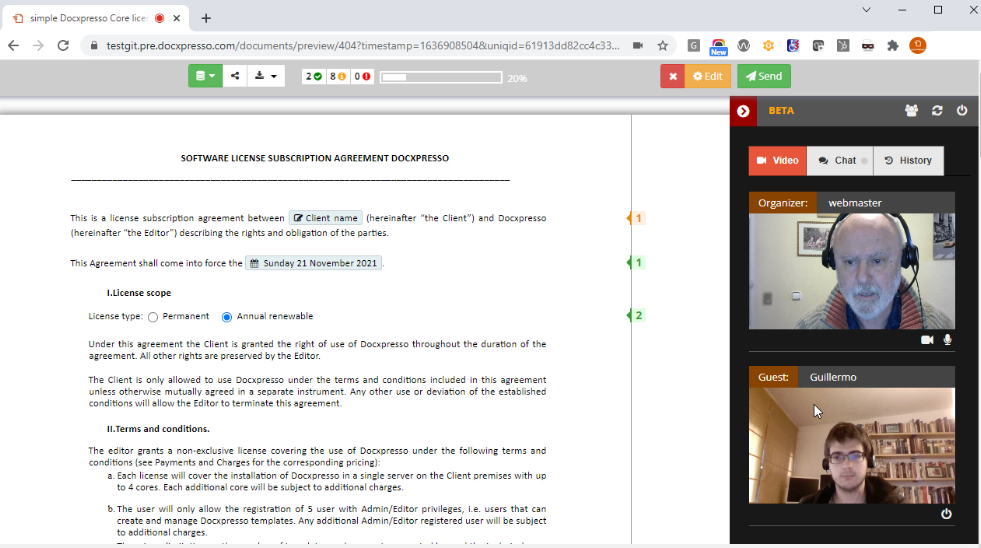Click the share icon in toolbar
The height and width of the screenshot is (548, 981).
click(x=235, y=76)
